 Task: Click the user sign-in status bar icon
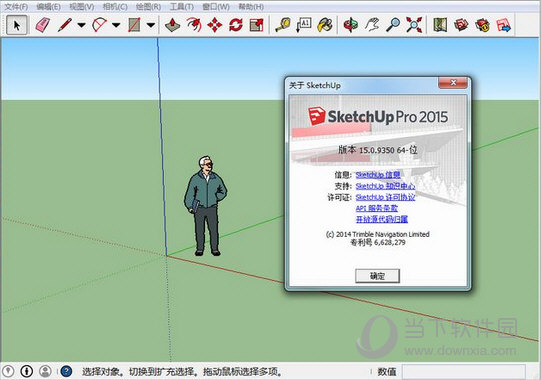(x=45, y=371)
